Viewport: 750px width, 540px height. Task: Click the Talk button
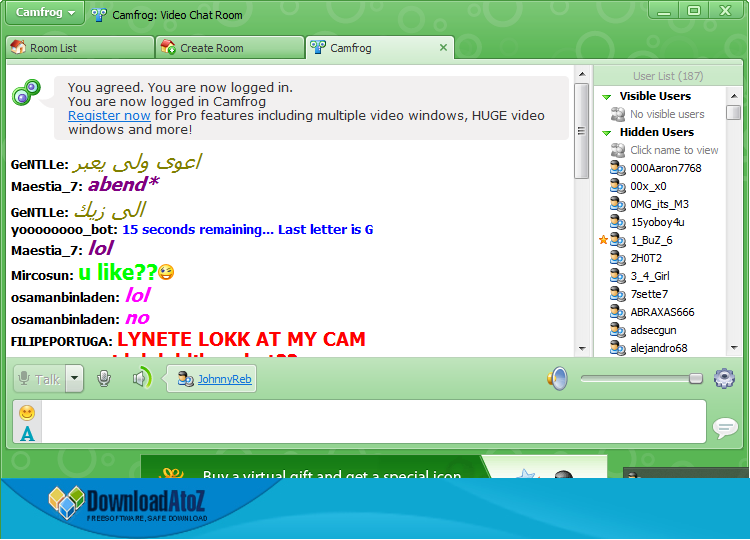coord(40,379)
